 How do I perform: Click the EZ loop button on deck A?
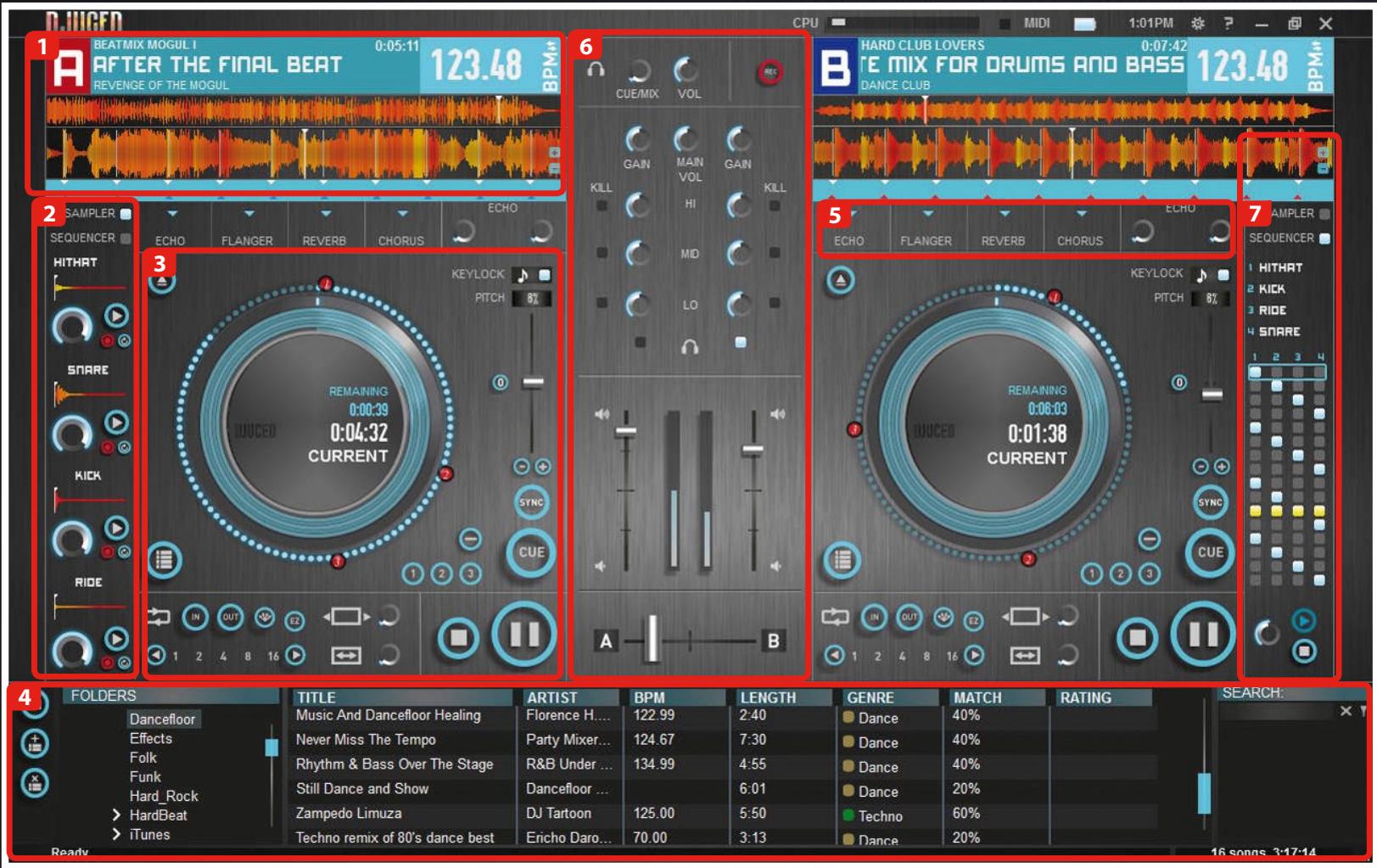(294, 620)
